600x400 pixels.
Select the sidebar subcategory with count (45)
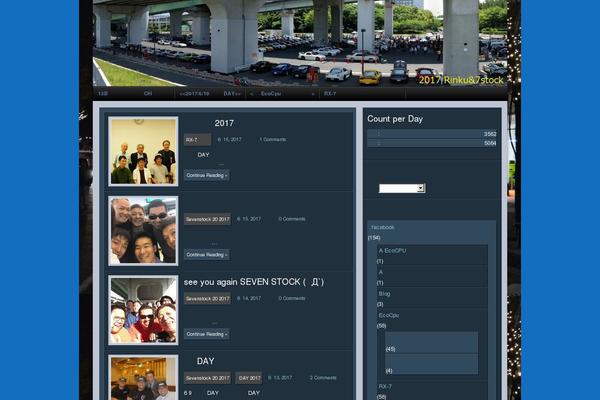431,343
